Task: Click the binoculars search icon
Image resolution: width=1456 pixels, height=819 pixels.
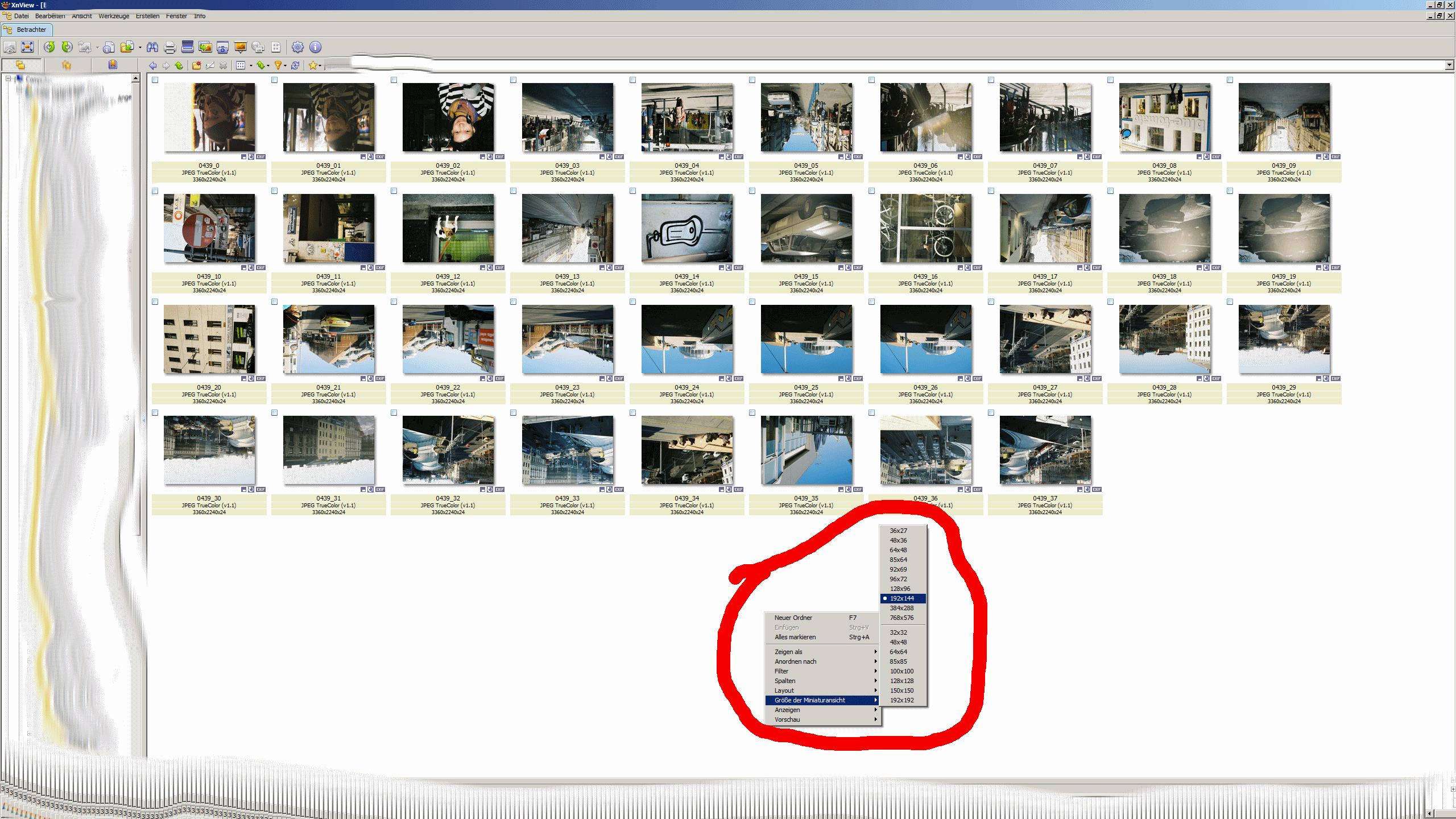Action: (x=152, y=47)
